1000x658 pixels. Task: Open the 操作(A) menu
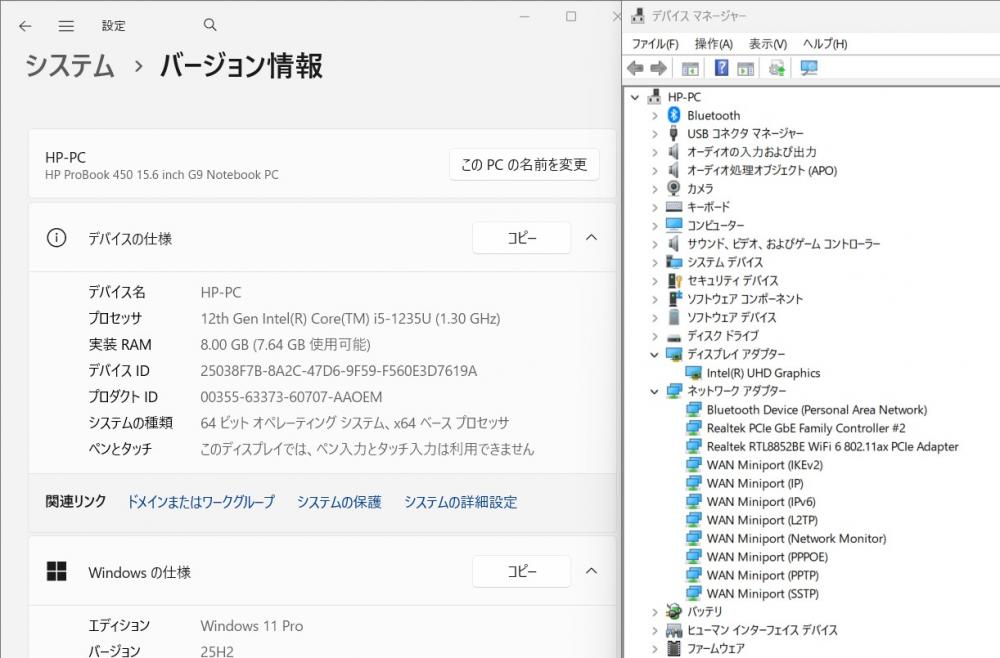(x=713, y=44)
